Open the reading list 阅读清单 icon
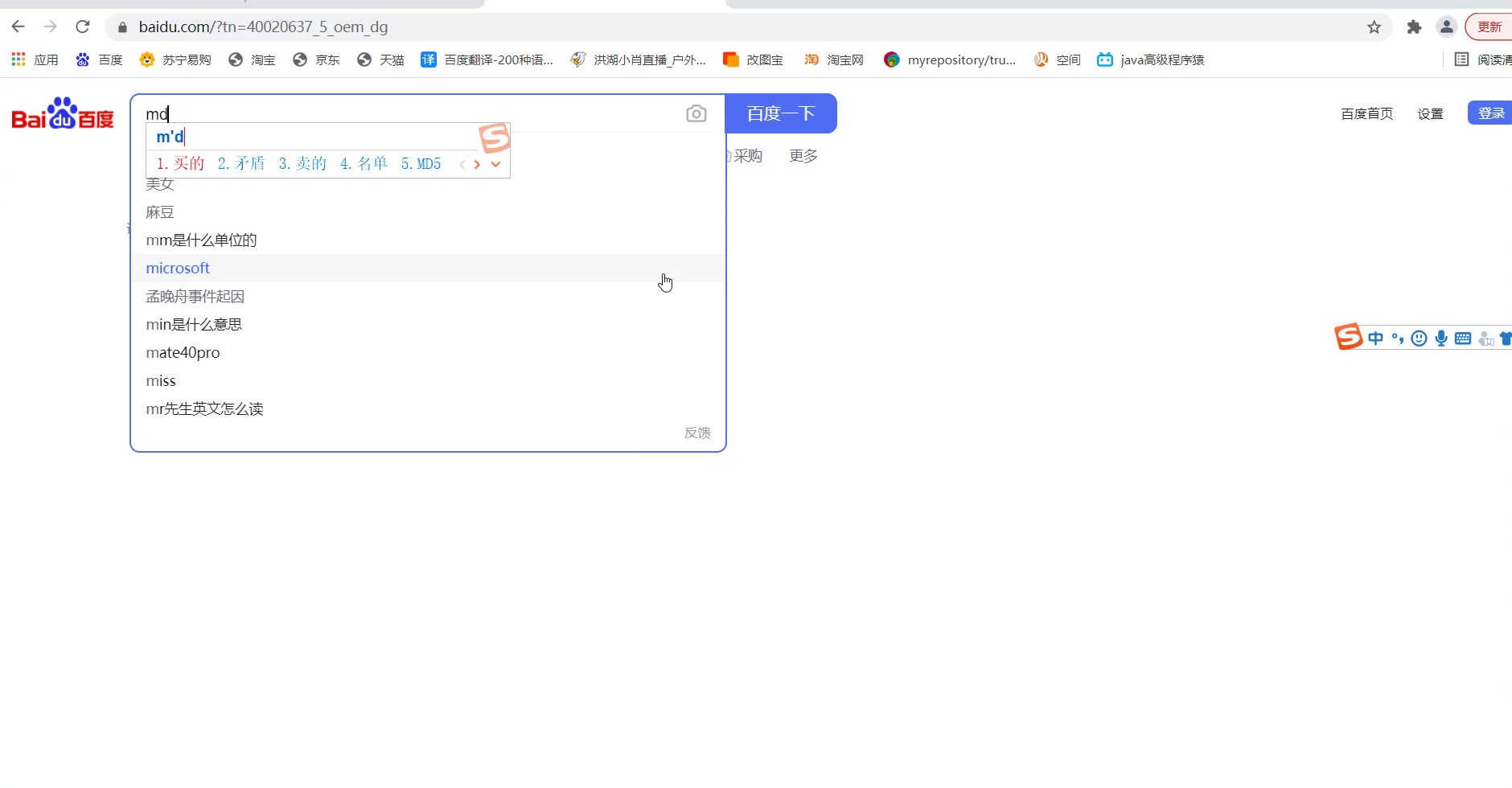 1461,60
